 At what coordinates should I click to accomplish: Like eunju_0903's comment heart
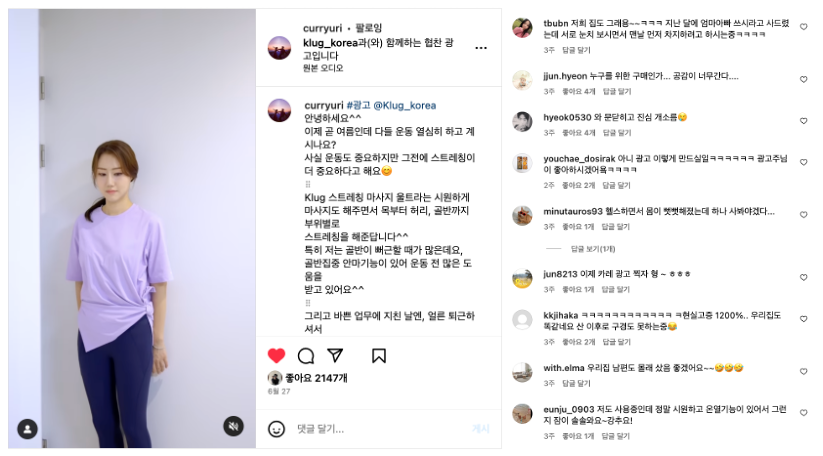pos(803,413)
